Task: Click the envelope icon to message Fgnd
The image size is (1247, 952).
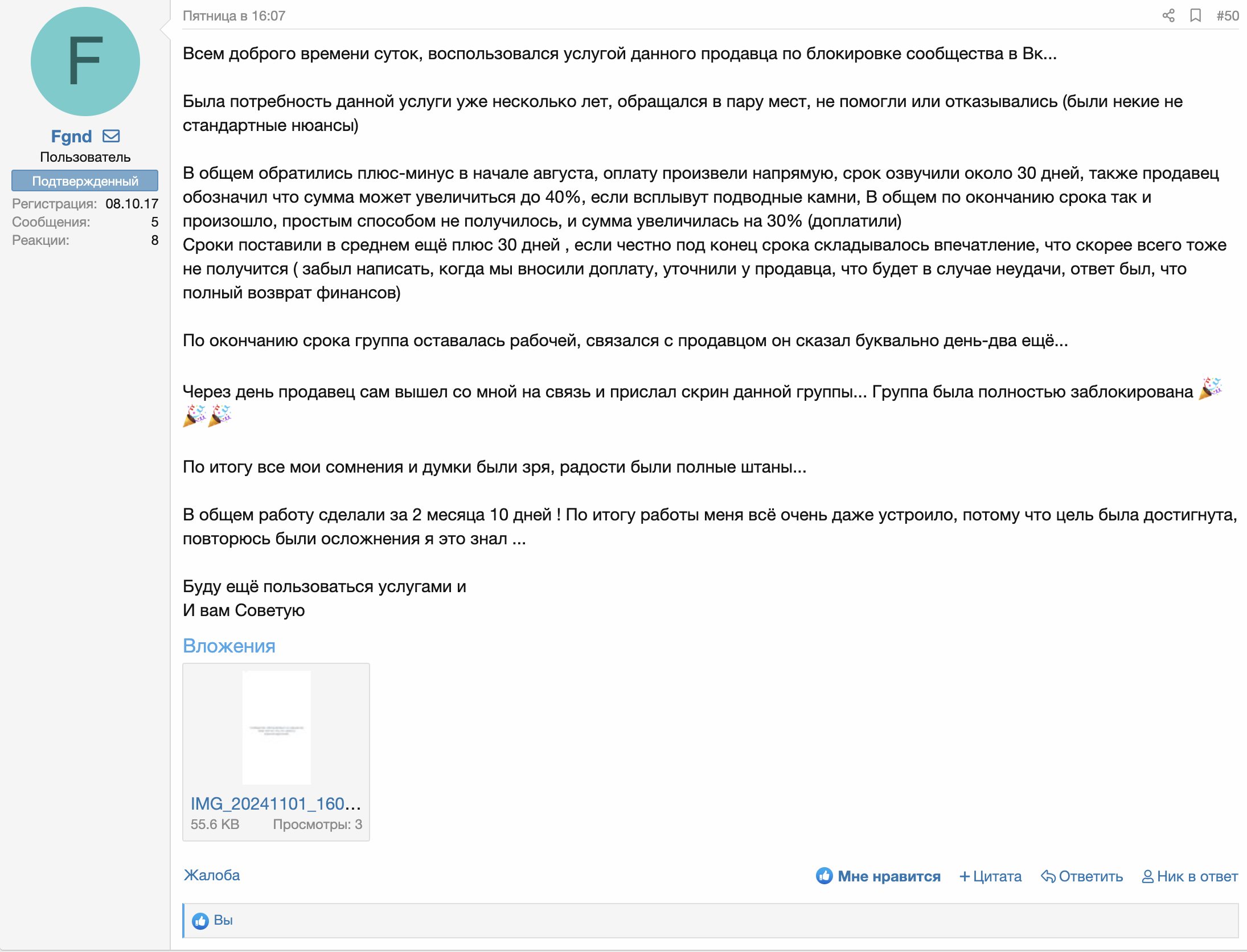Action: tap(111, 136)
